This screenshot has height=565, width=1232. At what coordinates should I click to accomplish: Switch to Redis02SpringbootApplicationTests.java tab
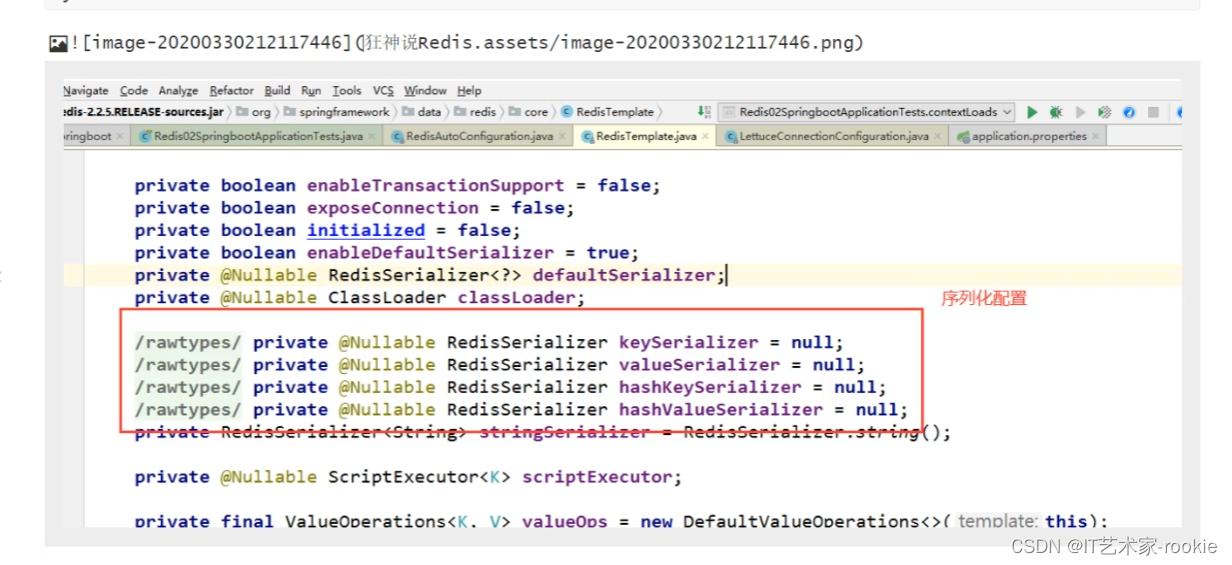pos(257,136)
